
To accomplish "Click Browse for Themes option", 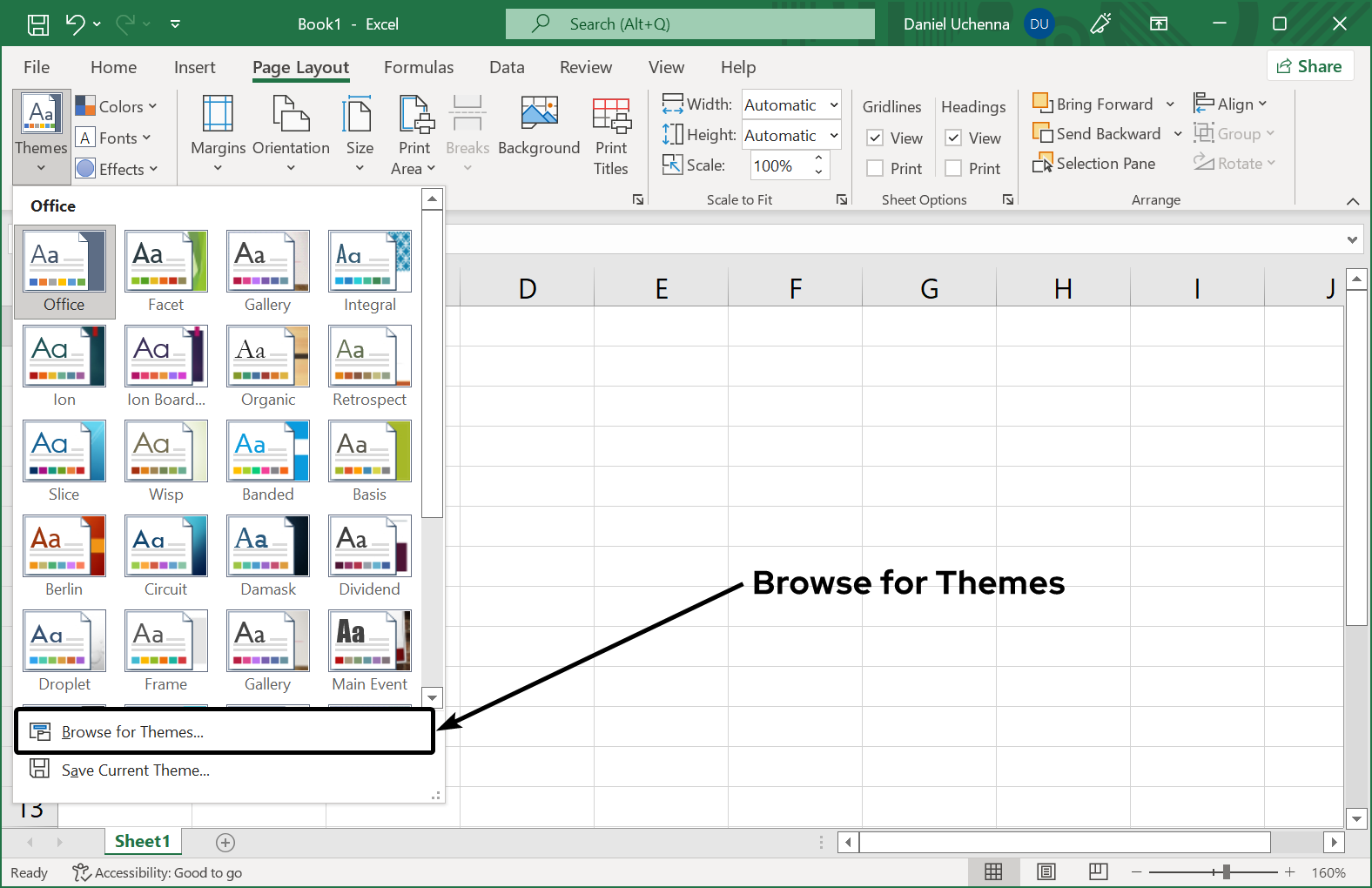I will coord(225,731).
